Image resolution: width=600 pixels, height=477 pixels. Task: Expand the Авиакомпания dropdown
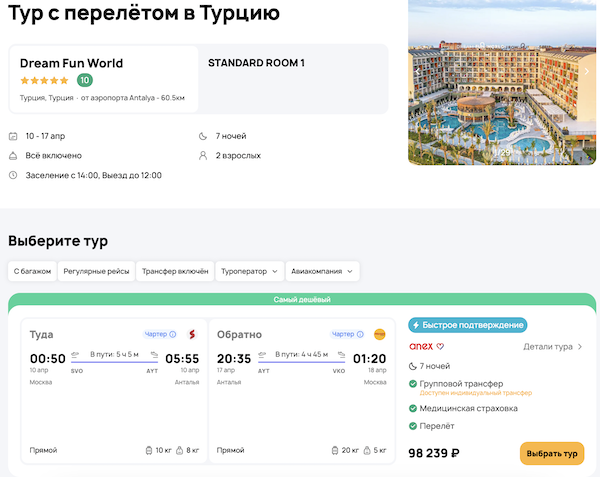click(322, 271)
